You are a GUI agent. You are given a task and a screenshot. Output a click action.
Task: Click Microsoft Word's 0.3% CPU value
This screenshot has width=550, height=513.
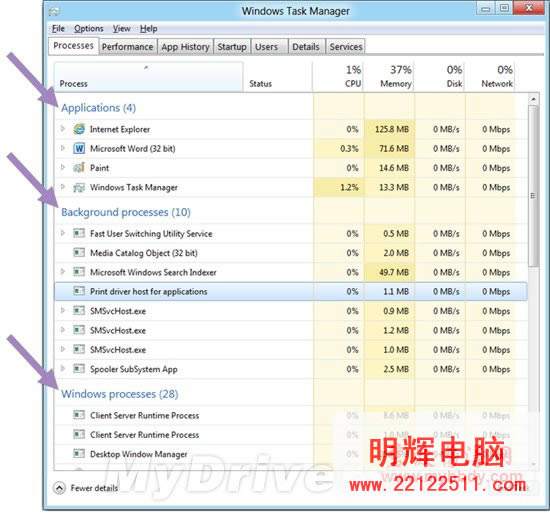pos(349,149)
